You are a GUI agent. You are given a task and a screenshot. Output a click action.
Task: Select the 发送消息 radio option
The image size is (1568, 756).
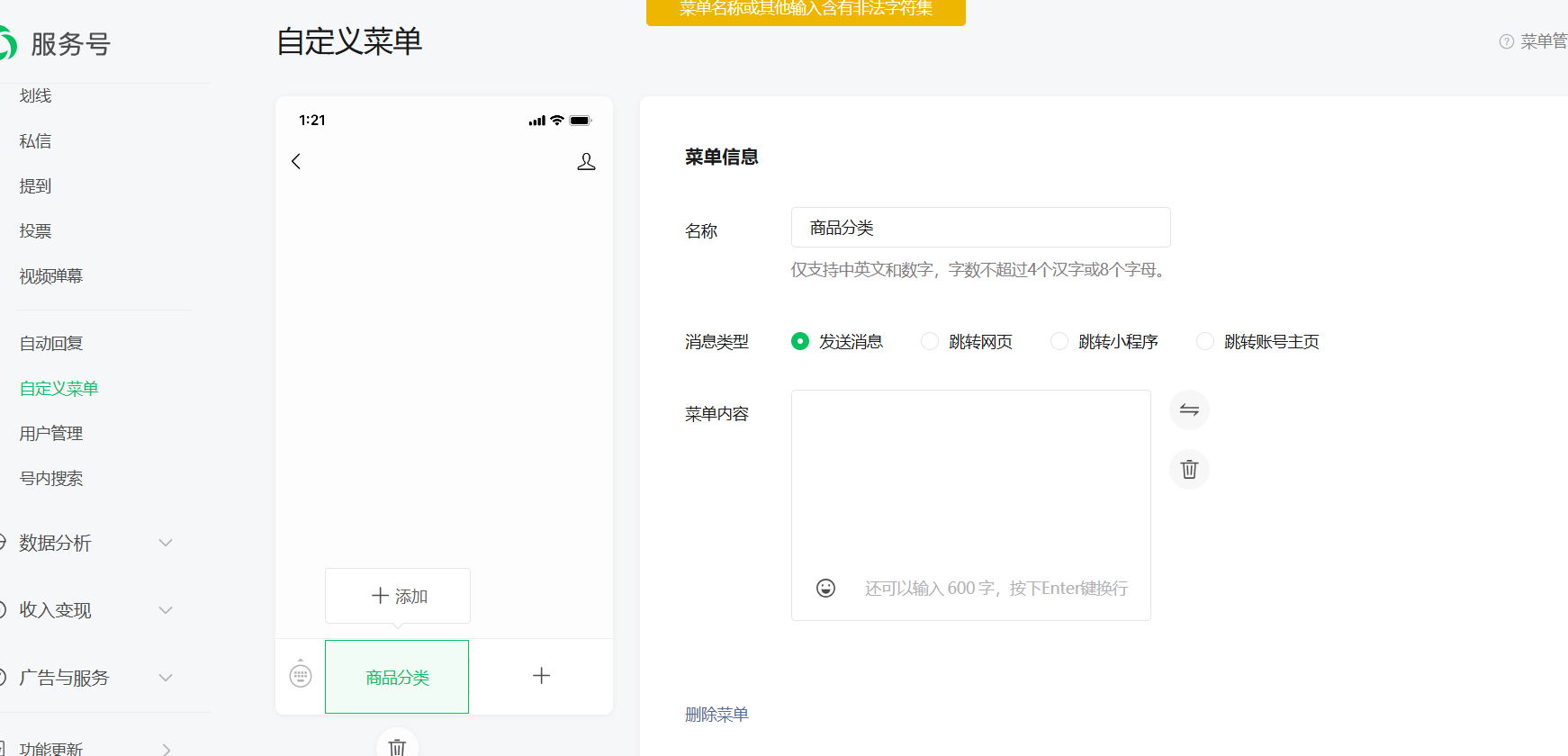pos(800,341)
